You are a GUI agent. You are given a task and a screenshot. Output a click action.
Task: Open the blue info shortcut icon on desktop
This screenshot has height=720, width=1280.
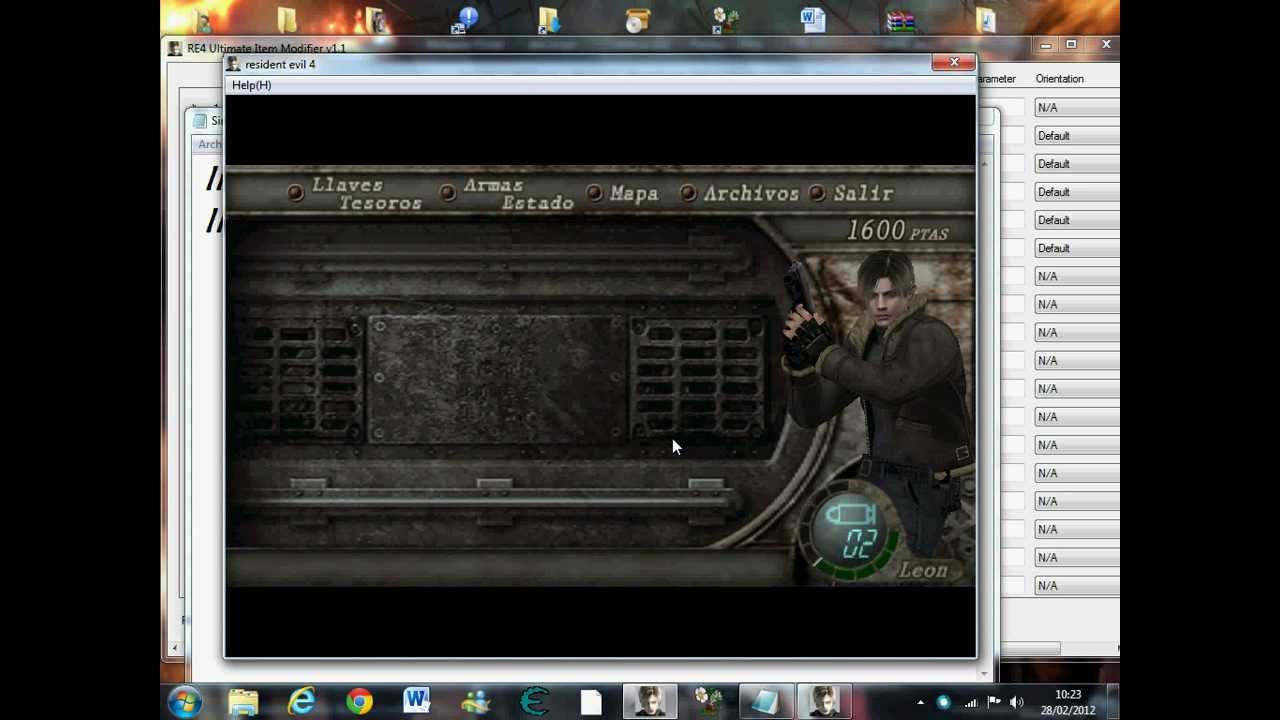click(464, 19)
